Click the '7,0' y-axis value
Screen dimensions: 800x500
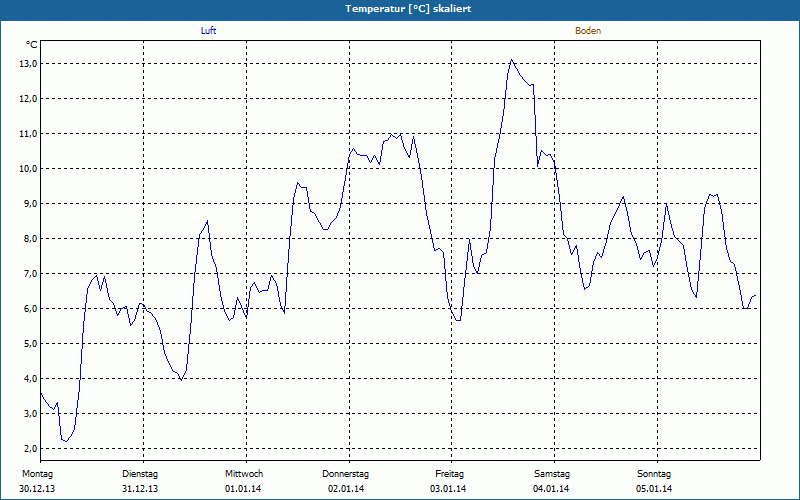pos(30,274)
